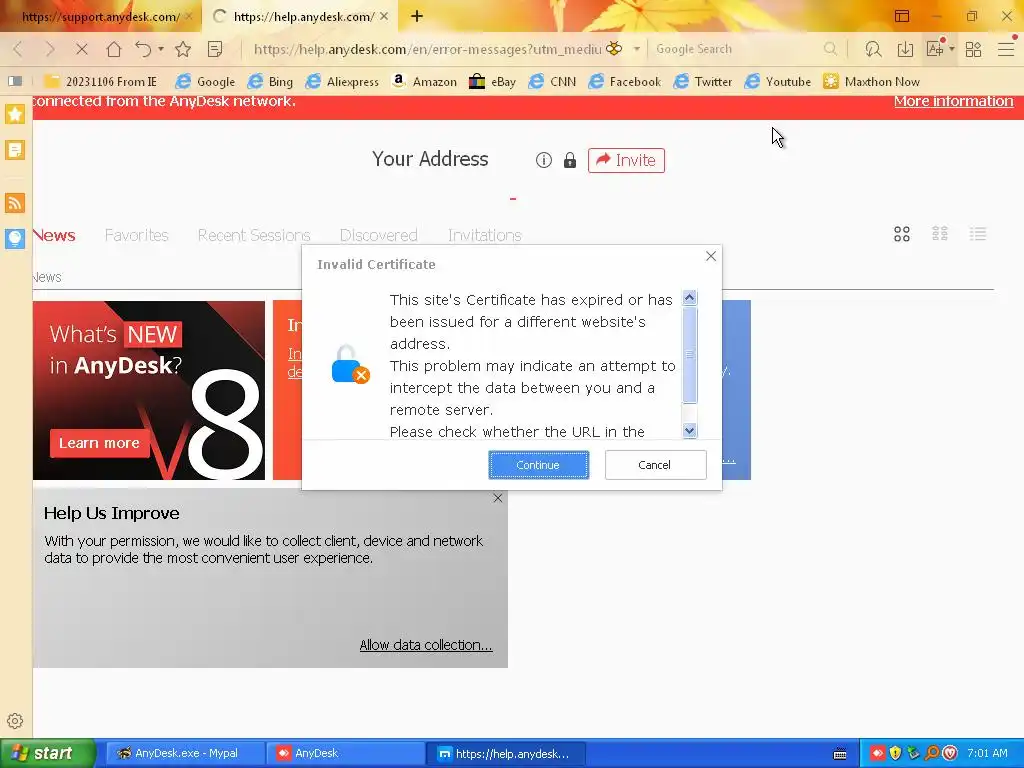Close the Invalid Certificate dialog
This screenshot has height=768, width=1024.
[x=711, y=256]
